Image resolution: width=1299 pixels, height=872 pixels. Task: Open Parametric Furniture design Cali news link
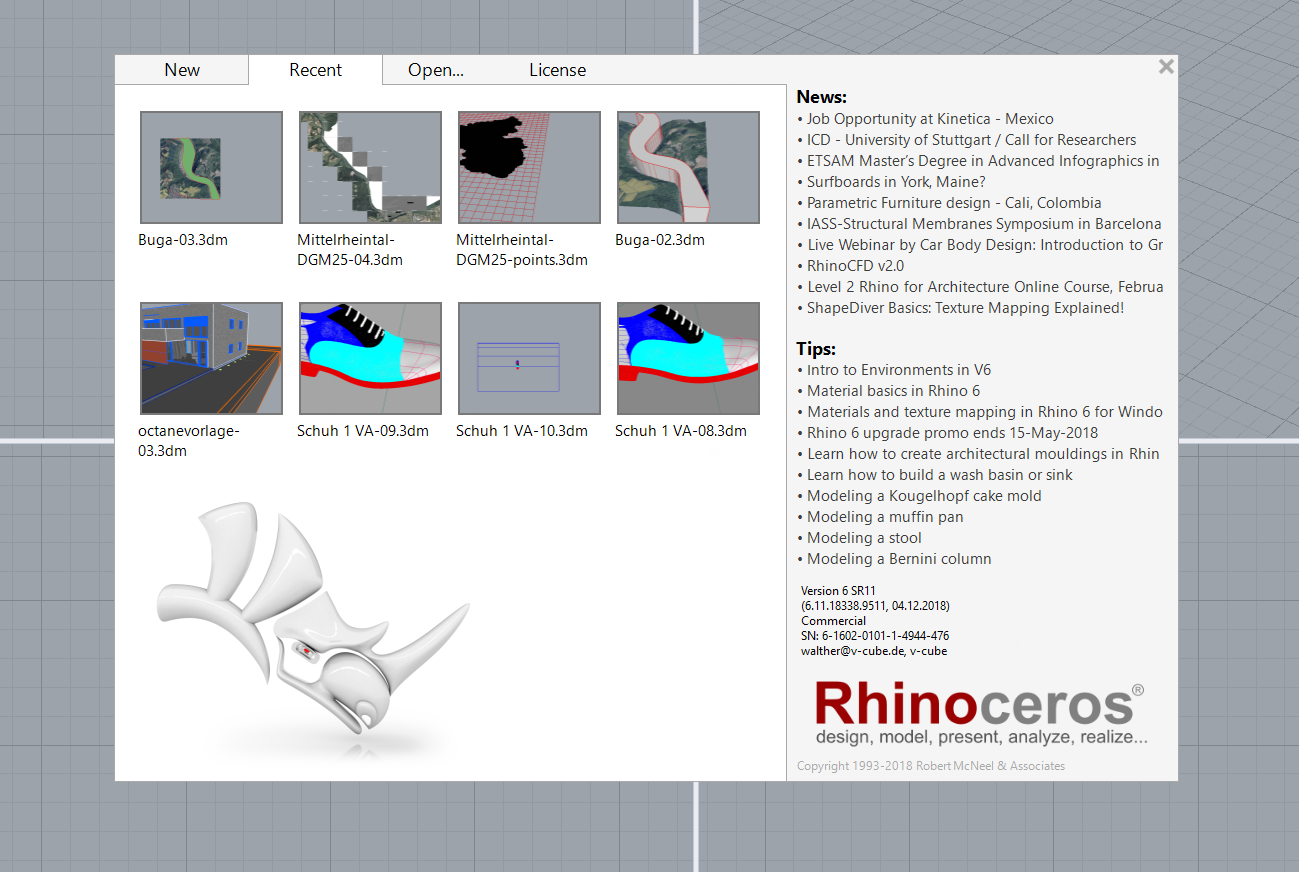point(954,203)
